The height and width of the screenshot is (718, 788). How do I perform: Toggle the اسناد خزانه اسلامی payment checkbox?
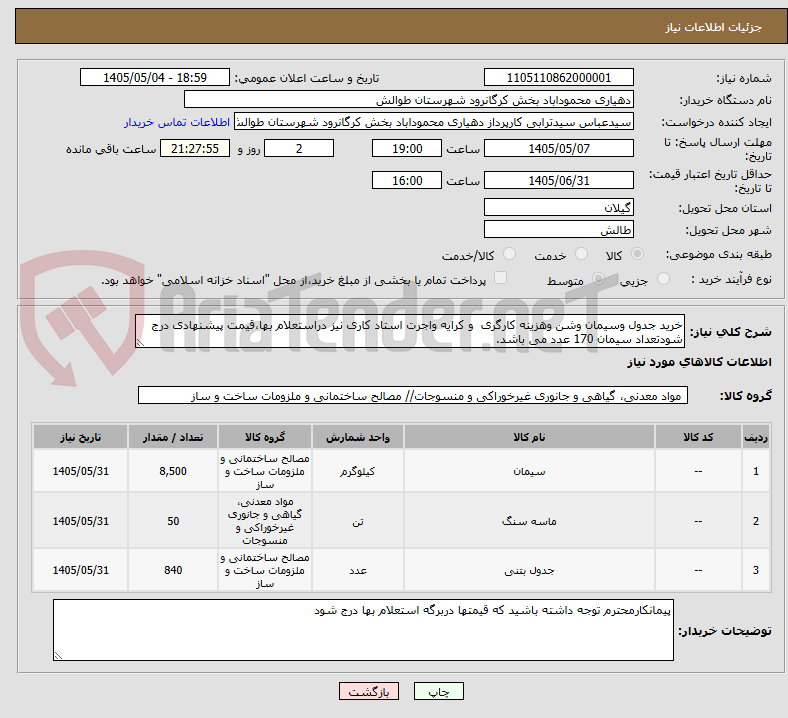[500, 278]
